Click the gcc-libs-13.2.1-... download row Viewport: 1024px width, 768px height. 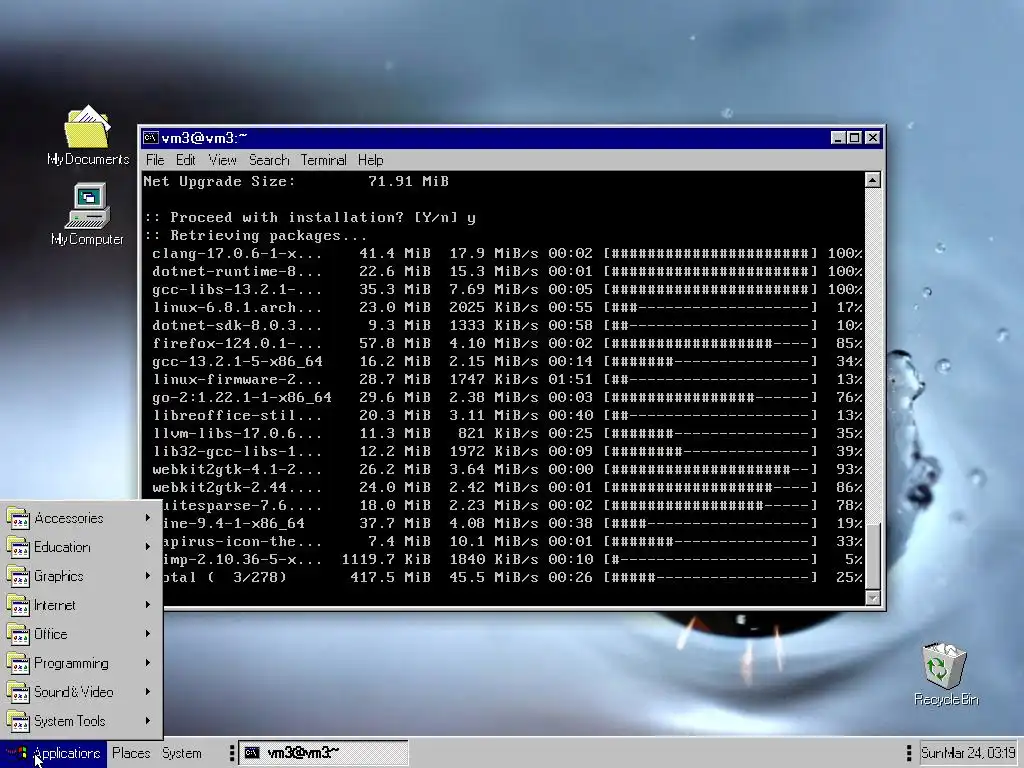click(507, 289)
